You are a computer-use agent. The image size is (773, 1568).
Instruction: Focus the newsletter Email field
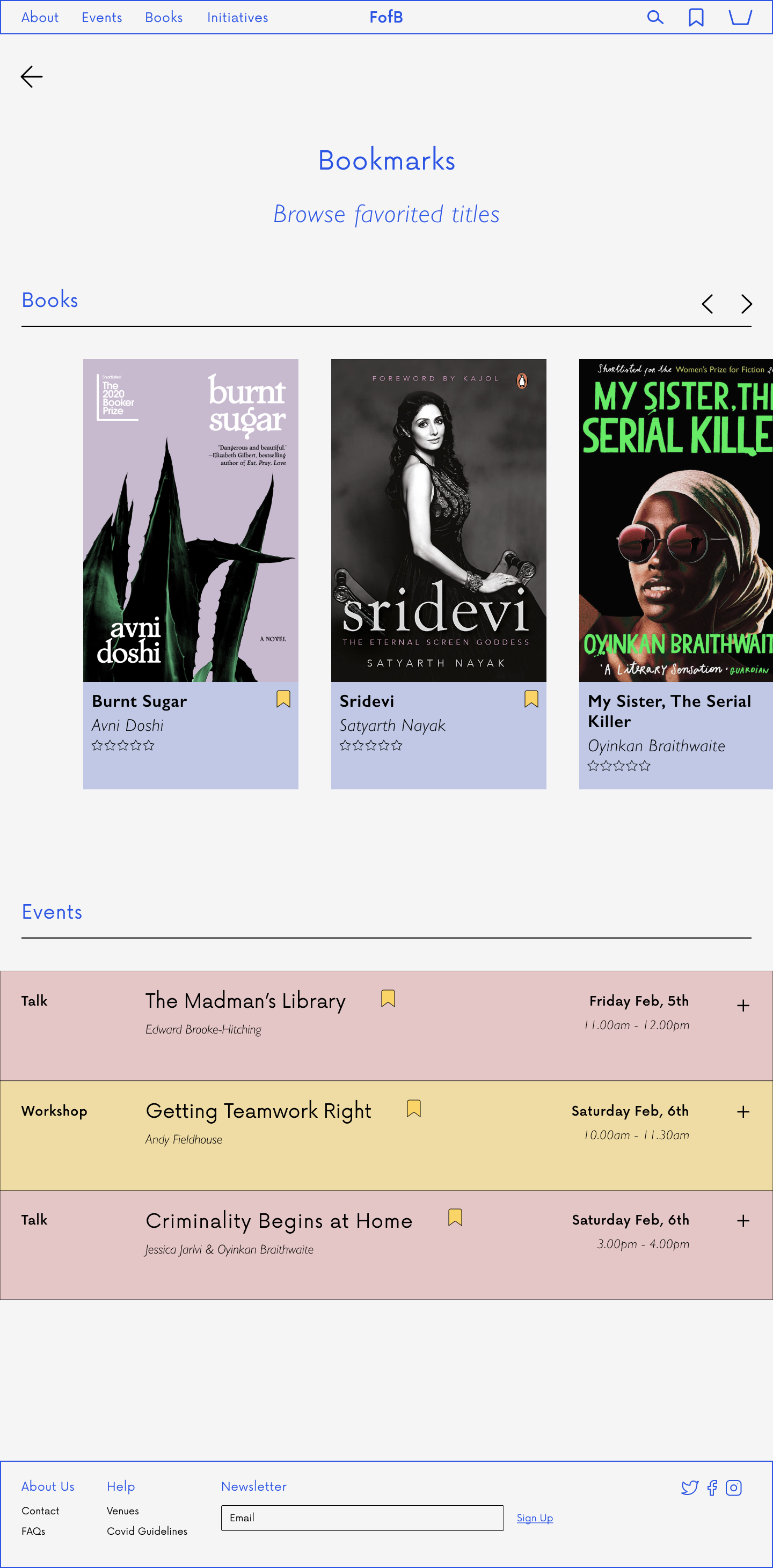[x=362, y=1518]
